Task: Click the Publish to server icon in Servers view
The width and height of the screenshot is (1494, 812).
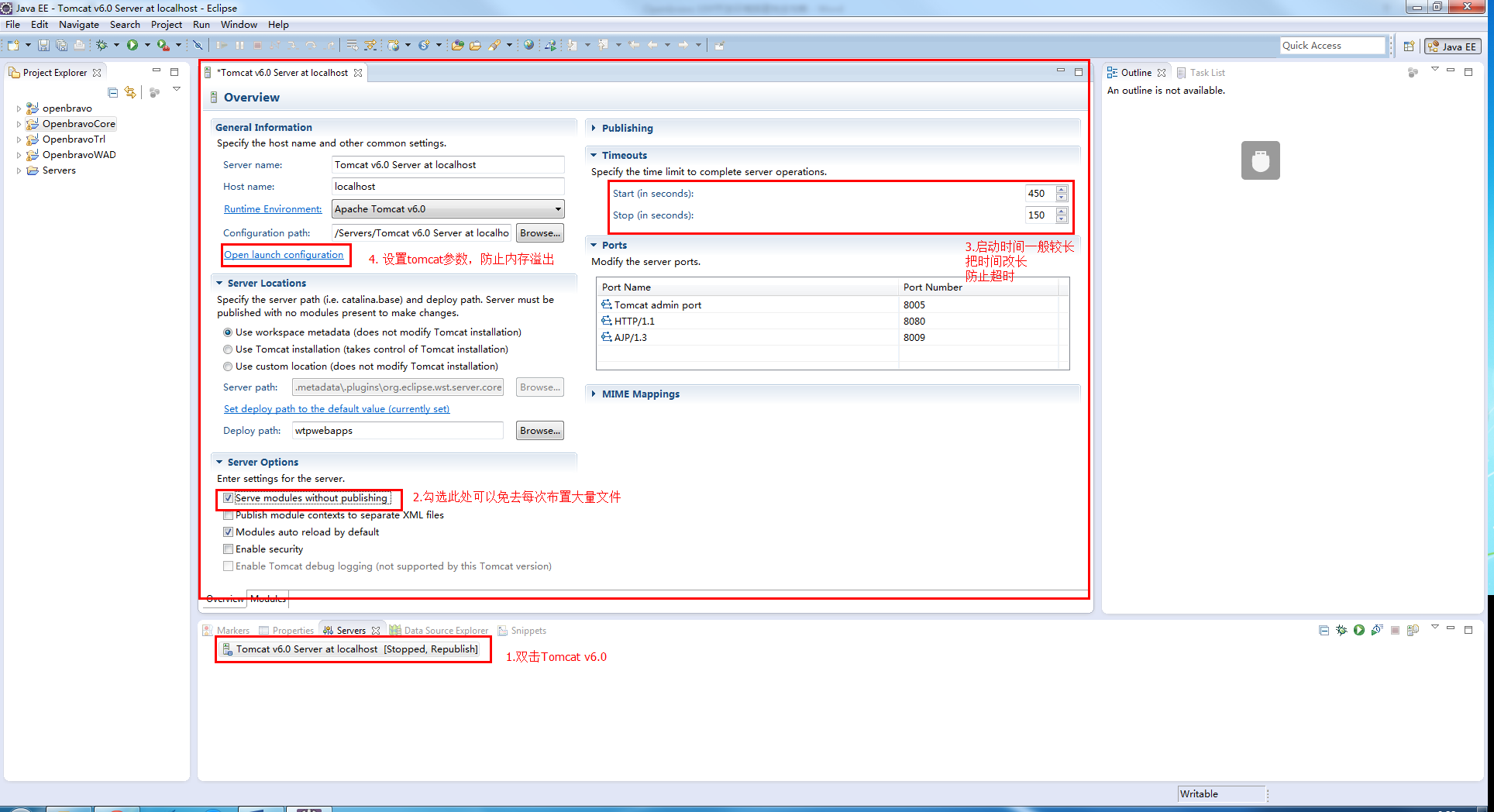Action: pyautogui.click(x=1413, y=630)
